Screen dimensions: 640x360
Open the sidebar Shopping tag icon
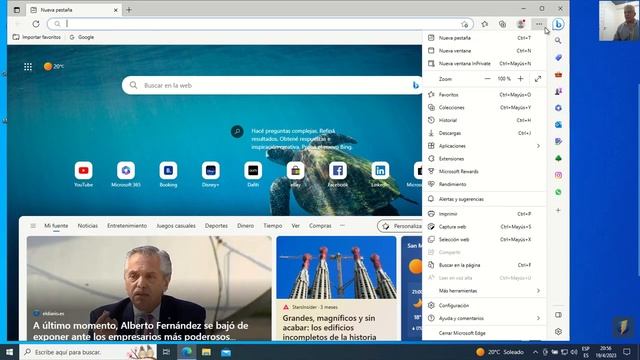point(558,58)
